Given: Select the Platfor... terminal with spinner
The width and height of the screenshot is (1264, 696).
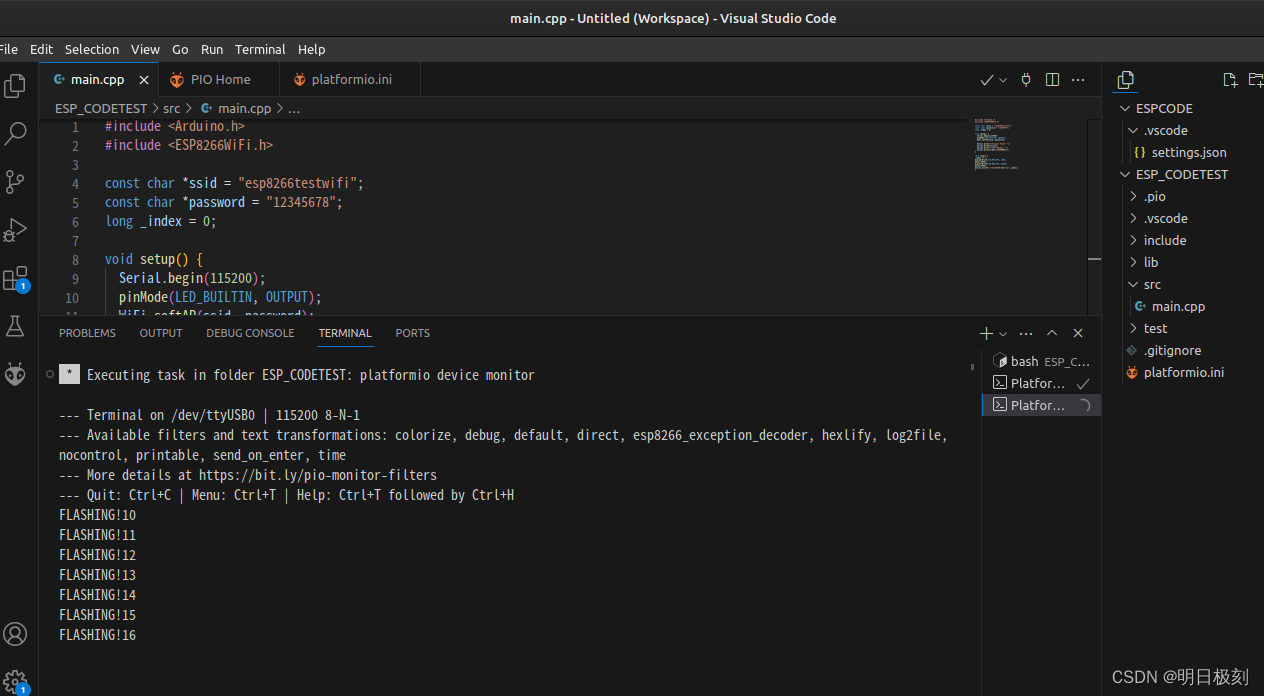Looking at the screenshot, I should point(1041,405).
